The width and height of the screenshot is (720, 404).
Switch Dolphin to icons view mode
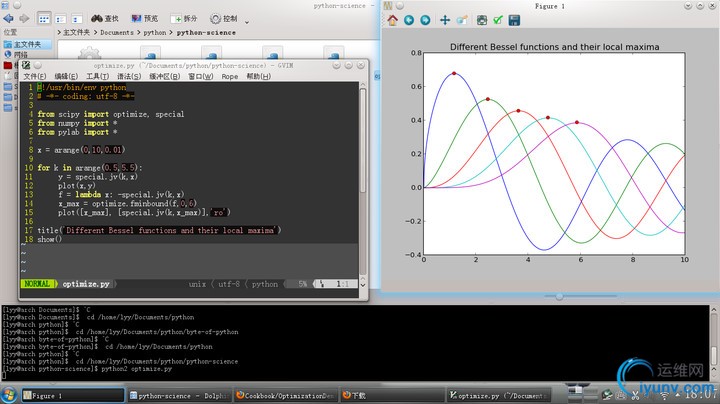point(44,19)
